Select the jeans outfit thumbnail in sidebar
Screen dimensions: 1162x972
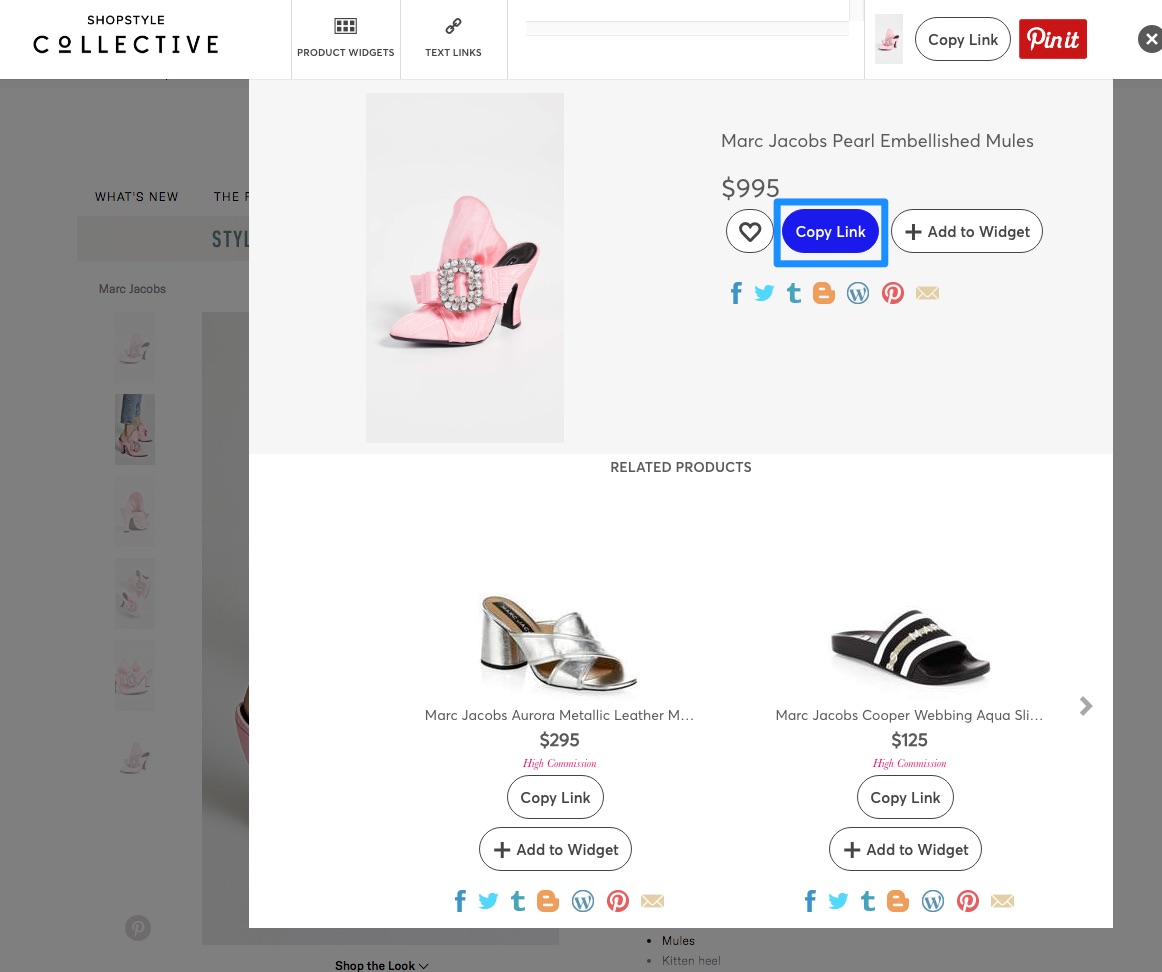(x=134, y=429)
